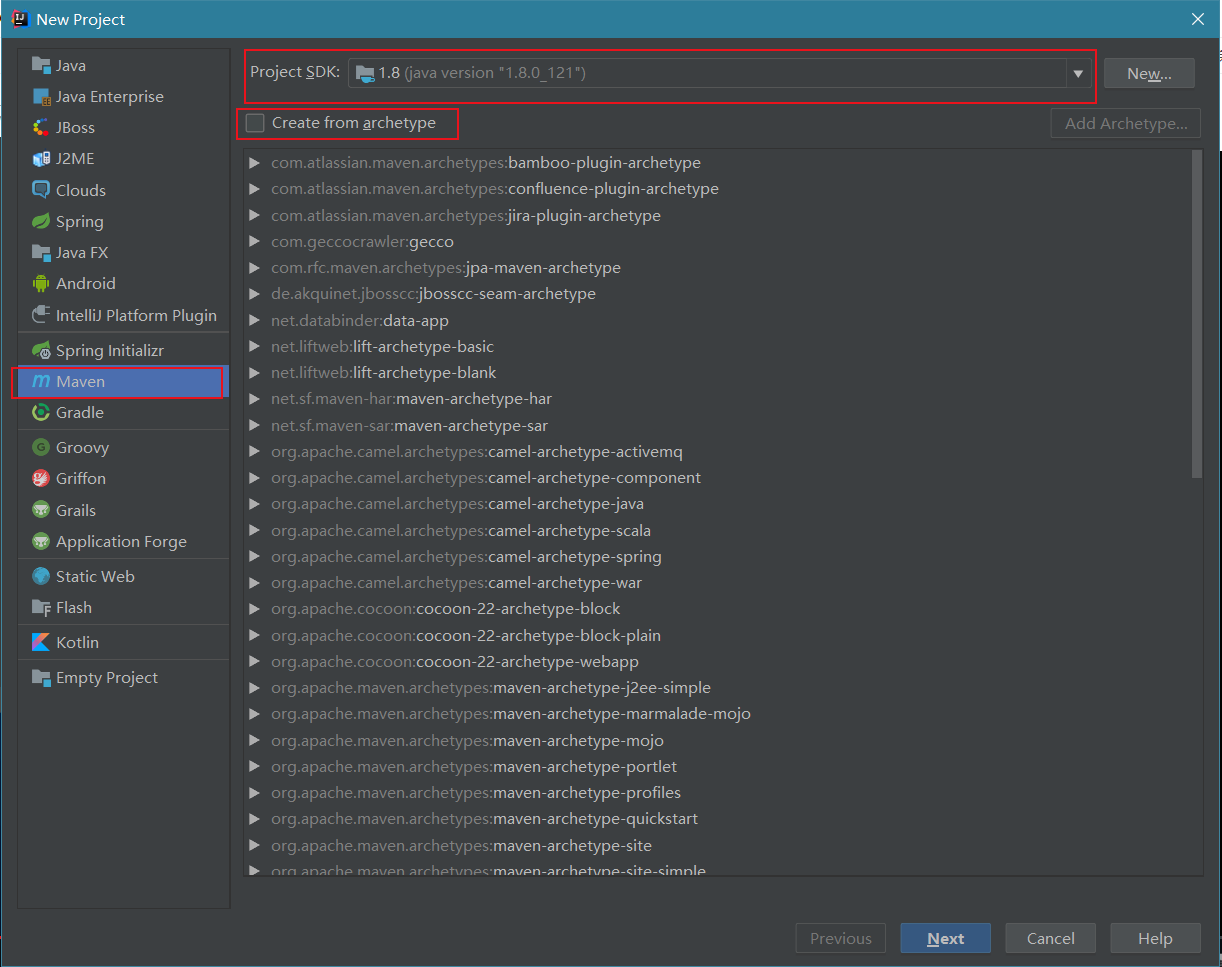Click the archetype list vertical scrollbar
This screenshot has width=1222, height=967.
point(1198,314)
